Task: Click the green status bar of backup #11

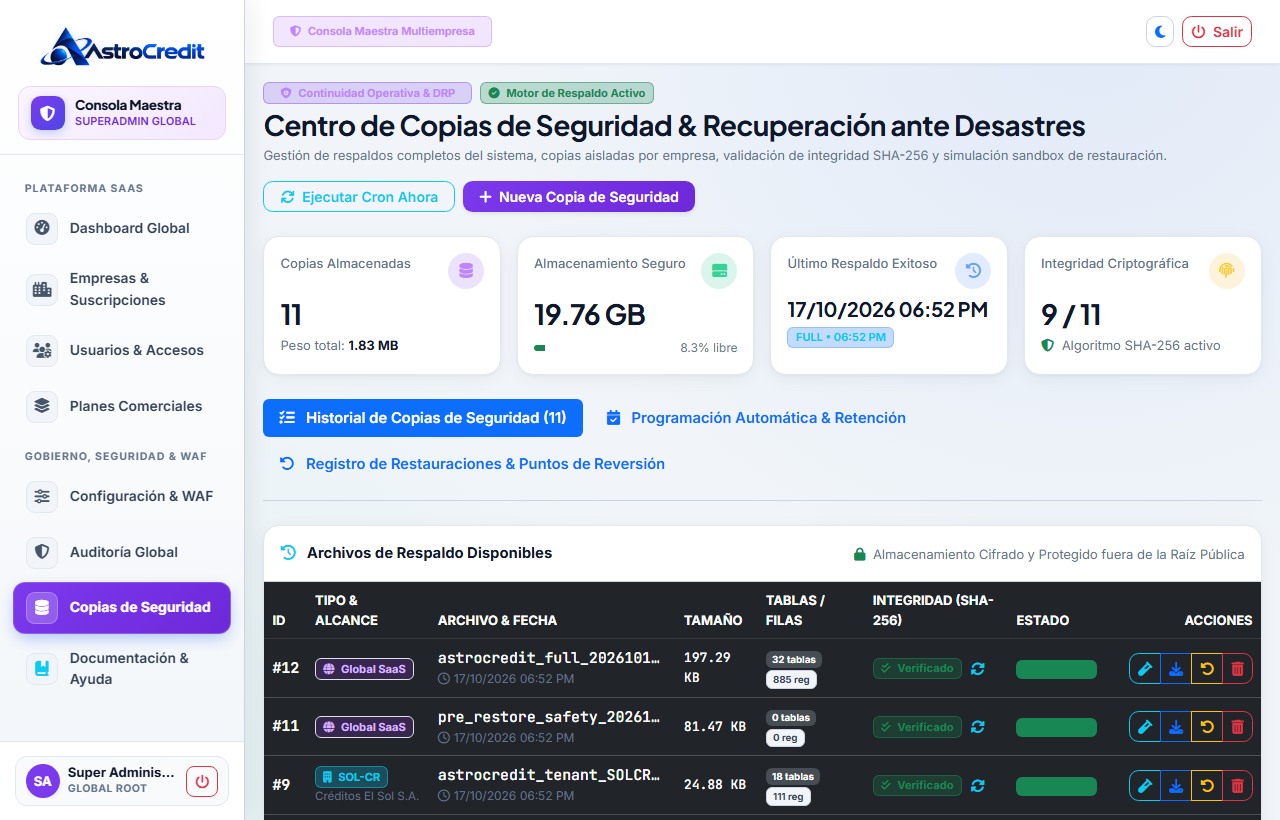Action: 1056,727
